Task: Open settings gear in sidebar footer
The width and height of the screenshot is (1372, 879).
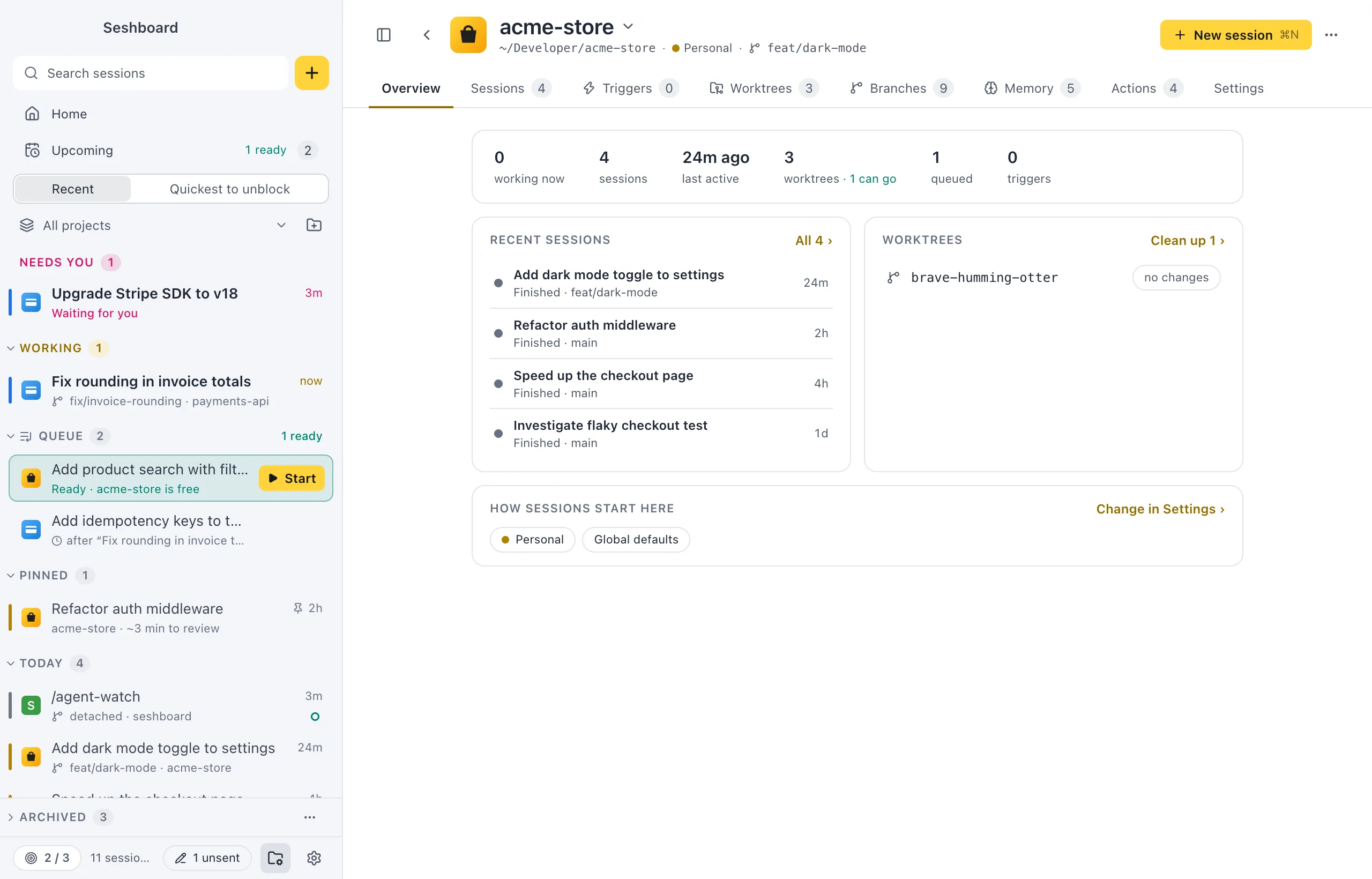Action: [314, 858]
